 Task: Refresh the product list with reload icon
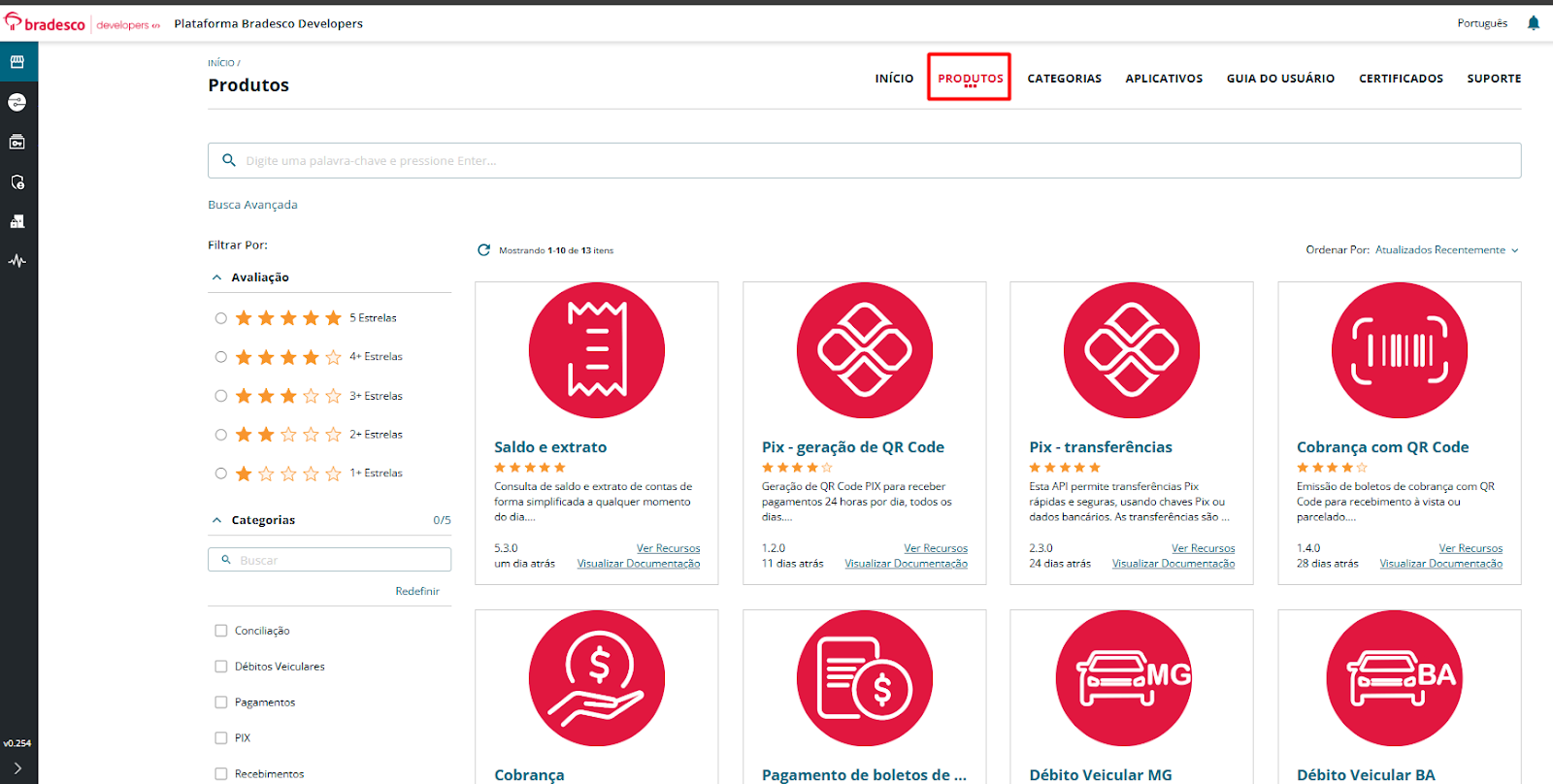483,250
